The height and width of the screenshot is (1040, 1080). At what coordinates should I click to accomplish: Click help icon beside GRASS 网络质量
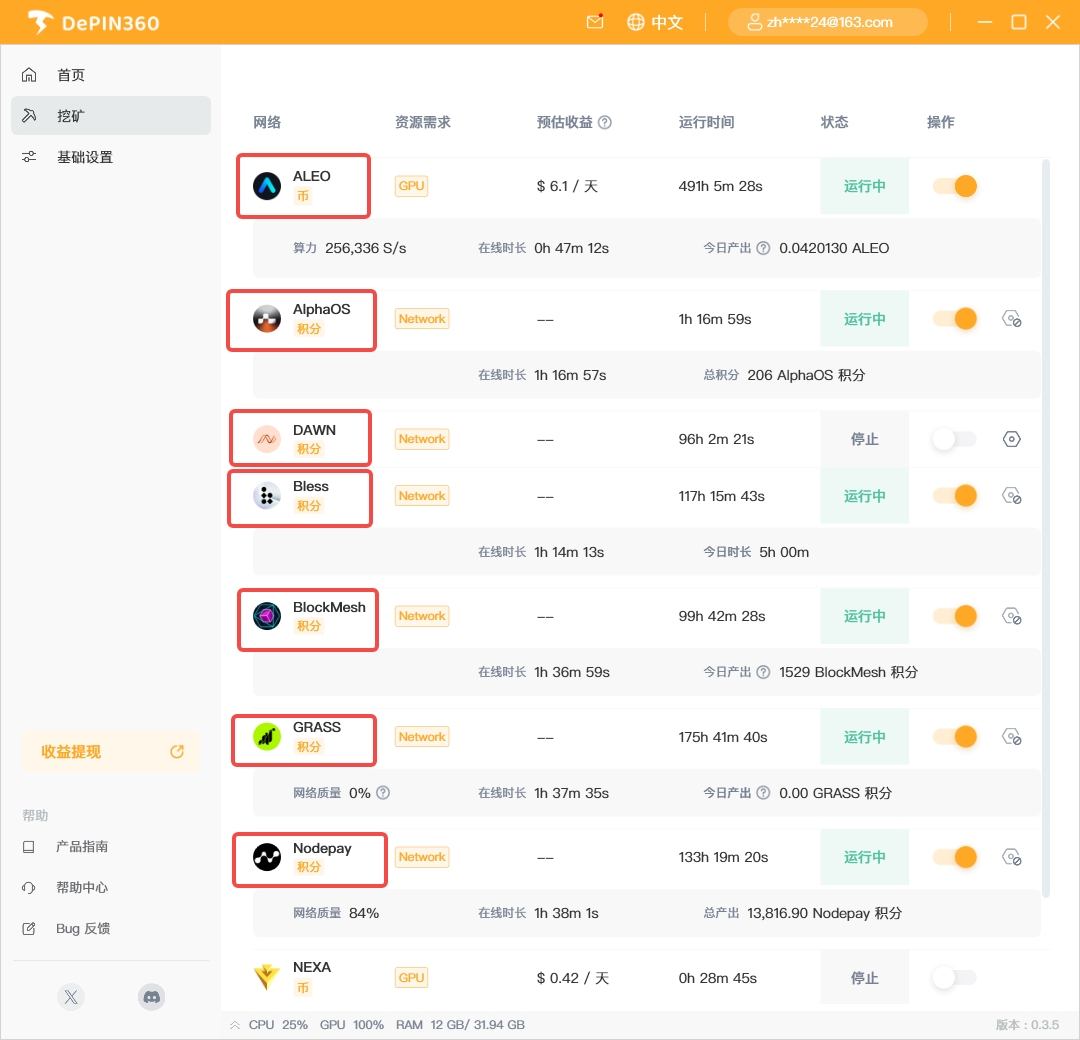tap(383, 793)
